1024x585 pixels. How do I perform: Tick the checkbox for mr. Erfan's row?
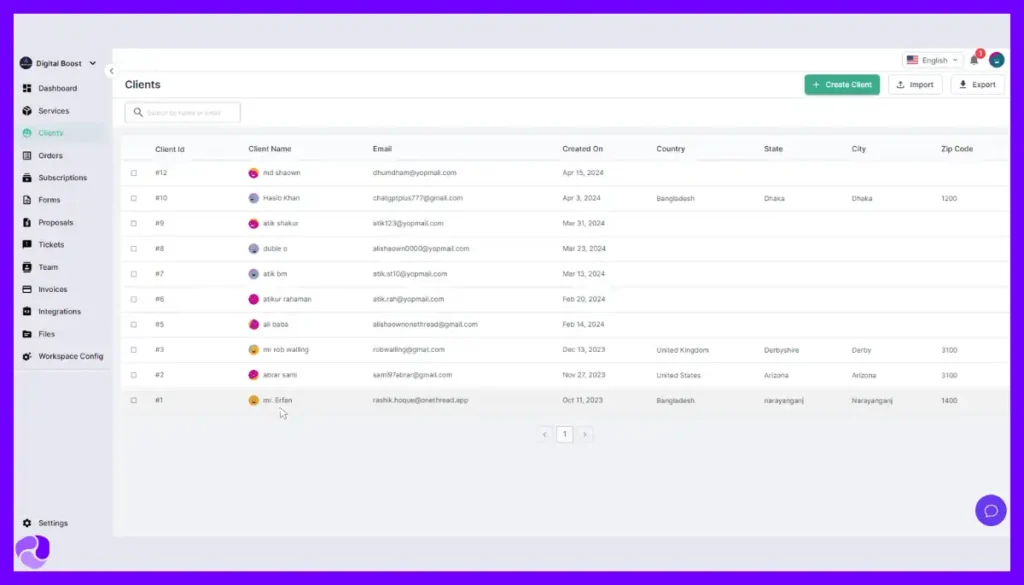click(x=134, y=399)
